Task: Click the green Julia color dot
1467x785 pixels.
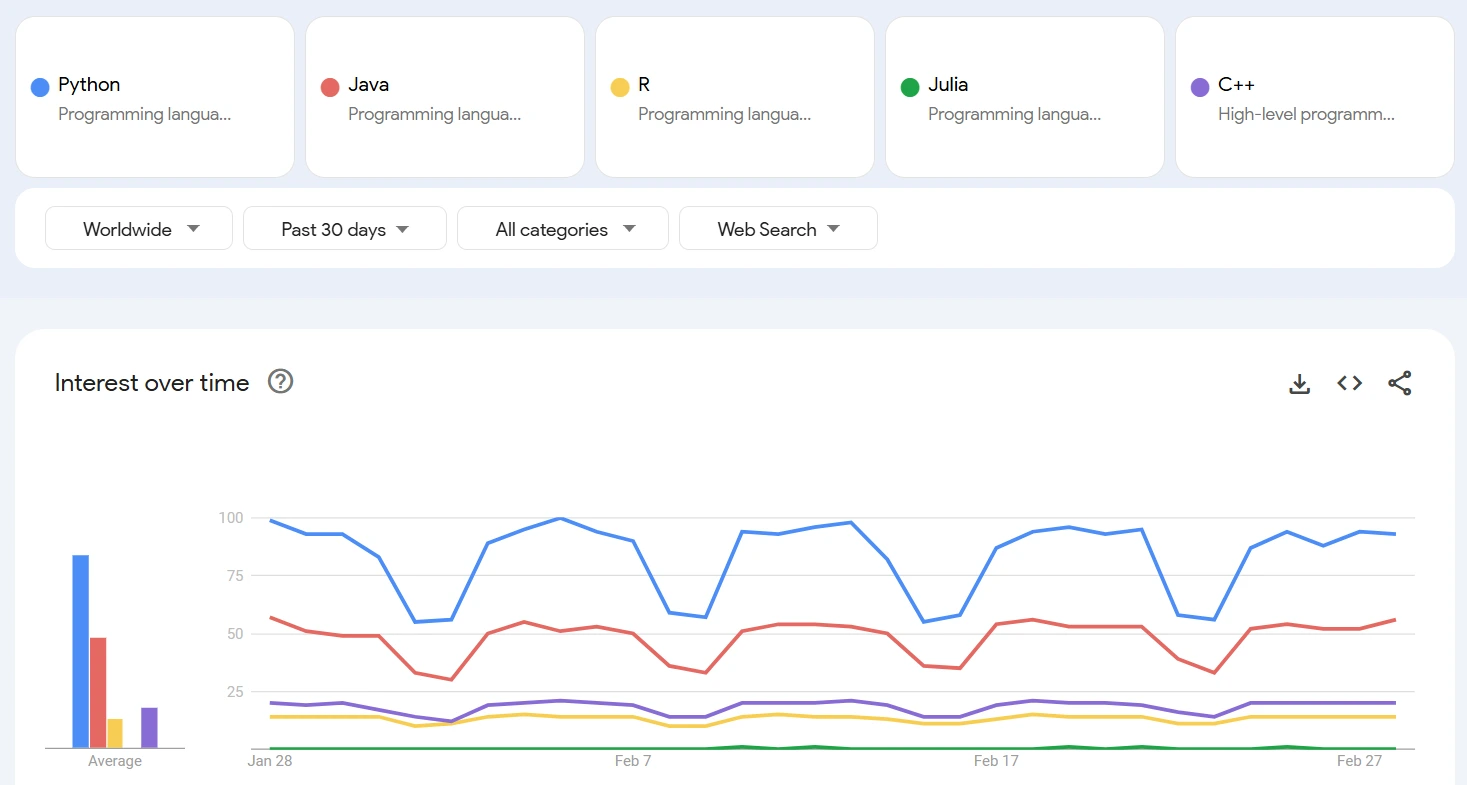Action: pos(910,88)
